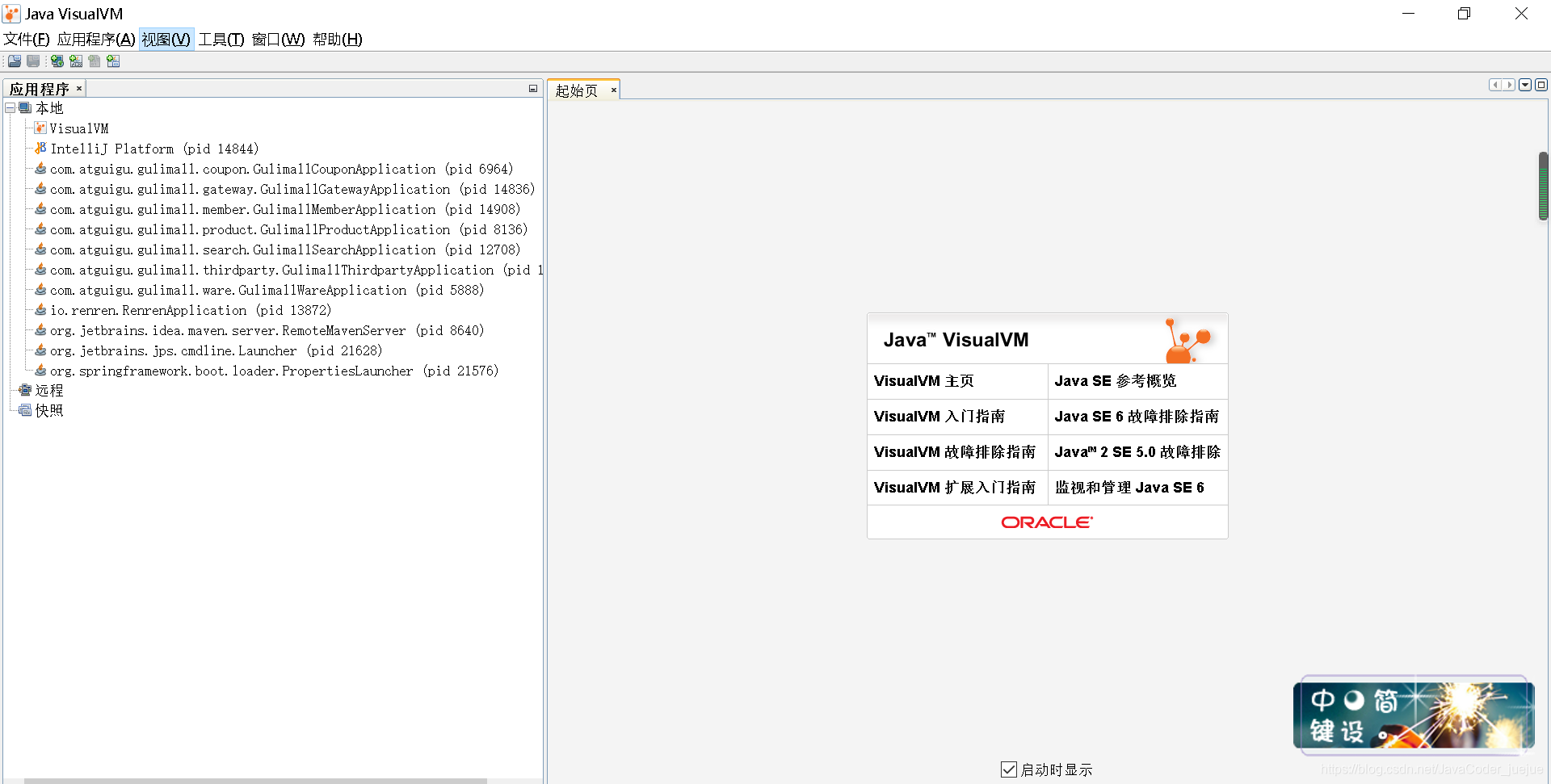This screenshot has width=1551, height=784.
Task: Click the VisualVM application icon in the tree
Action: tap(40, 128)
